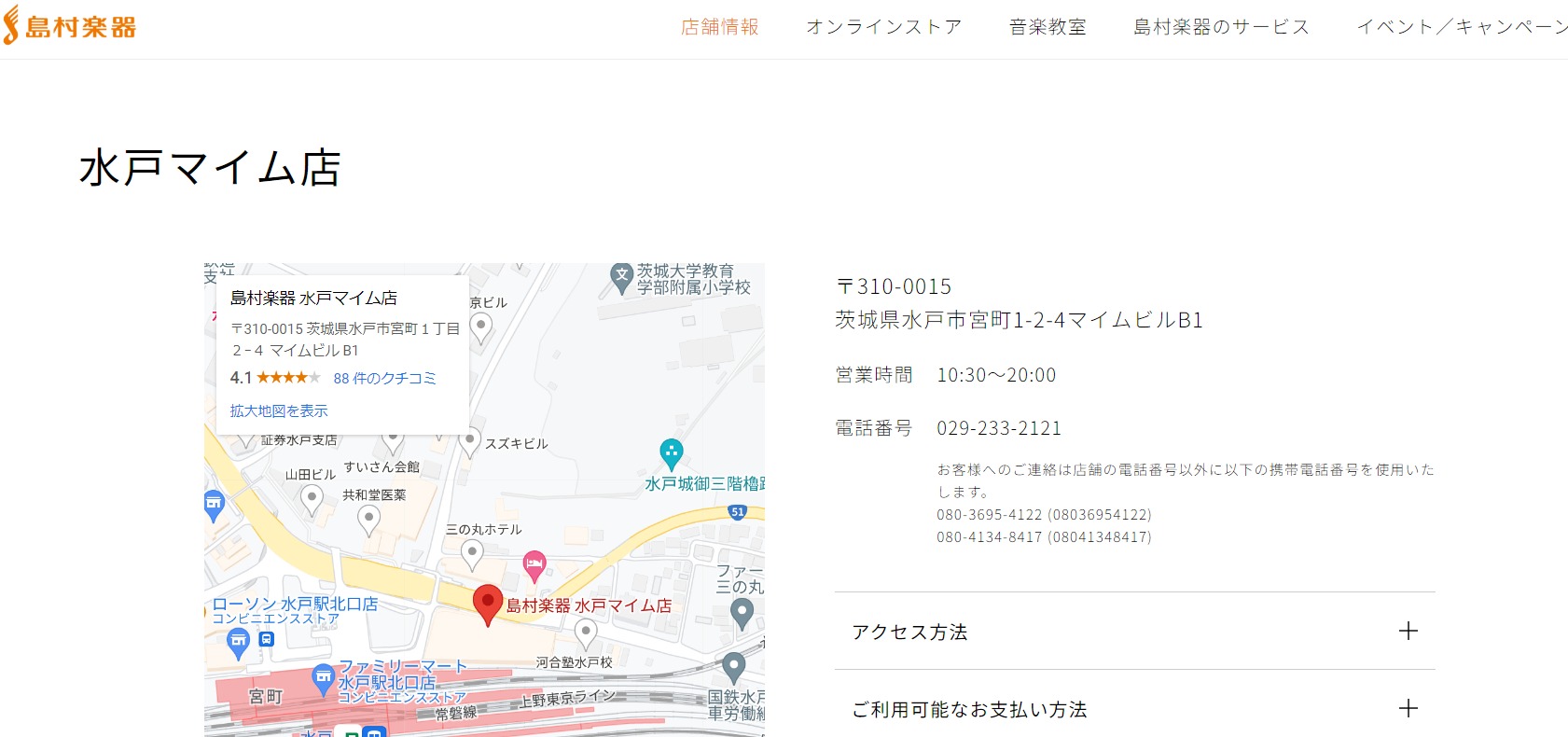
Task: Click the 上野東京ライン rail label
Action: pyautogui.click(x=568, y=698)
